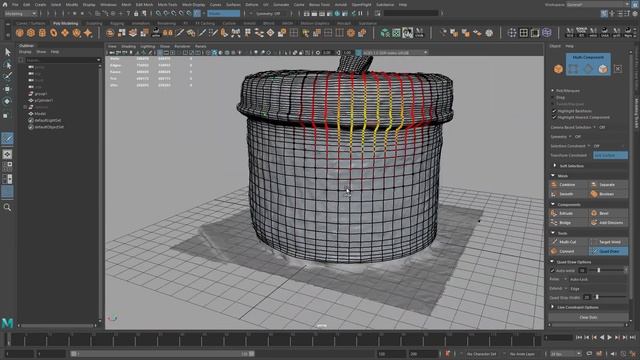Collapse the Quad Draw Options section
Viewport: 640px width, 360px height.
click(x=553, y=262)
